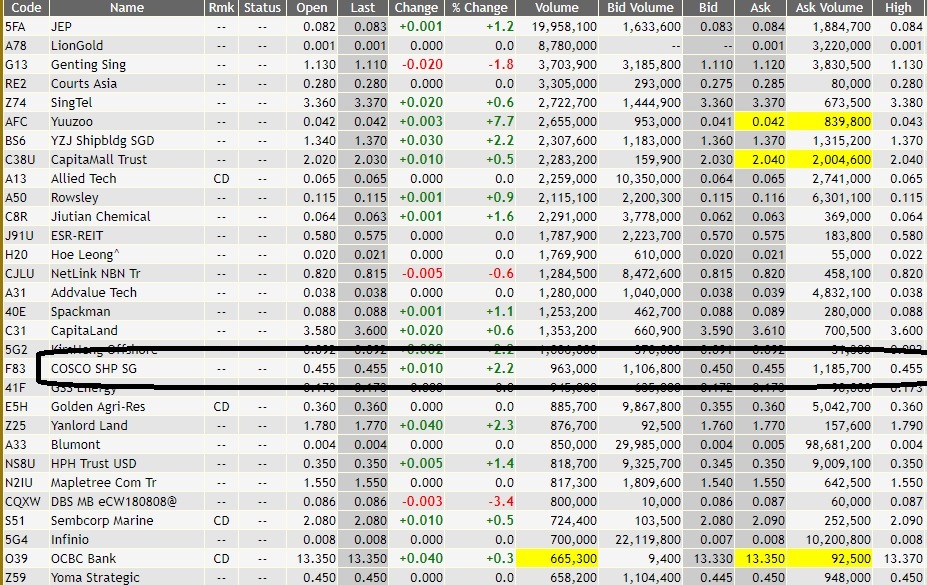Click the Ask column header
Screen dimensions: 927x585
click(760, 8)
